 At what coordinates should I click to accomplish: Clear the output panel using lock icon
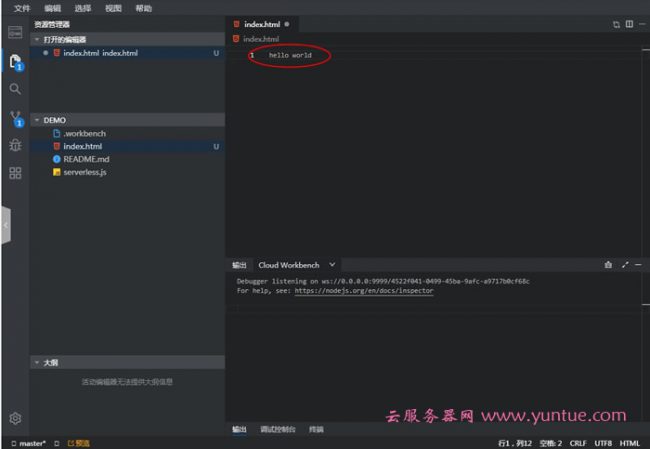point(608,265)
